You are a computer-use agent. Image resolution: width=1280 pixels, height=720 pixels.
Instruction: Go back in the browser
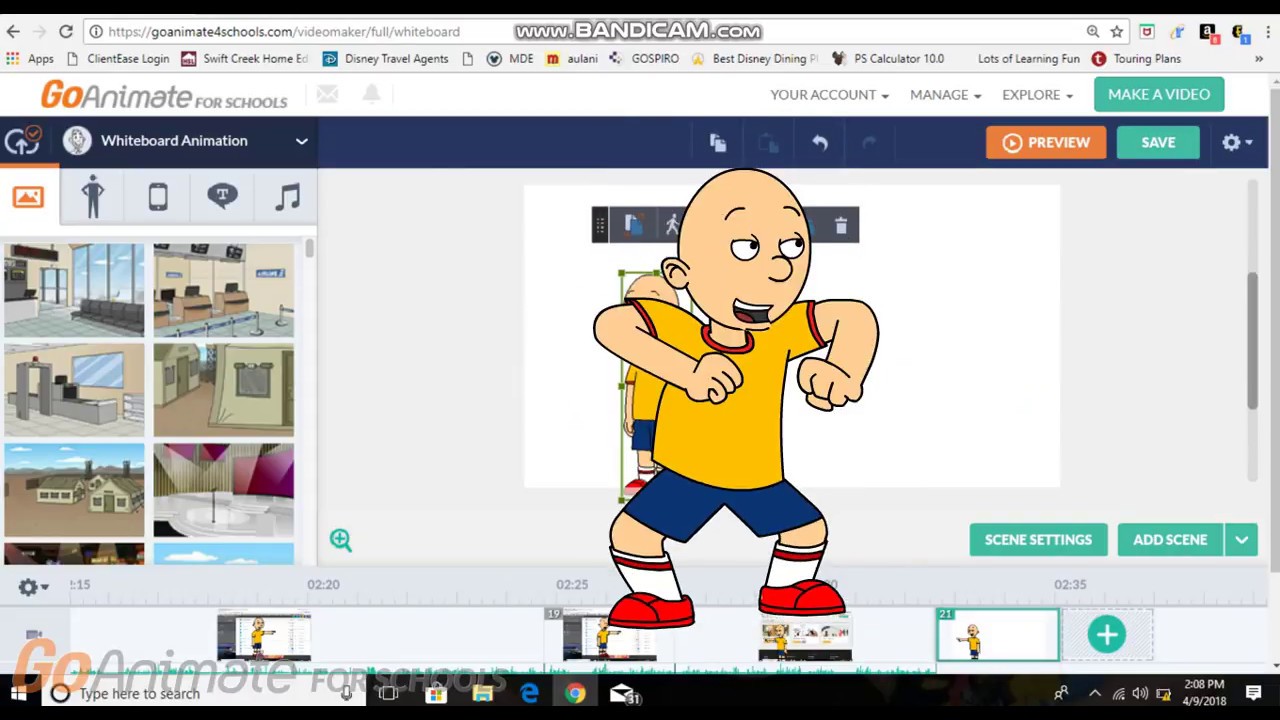(13, 32)
